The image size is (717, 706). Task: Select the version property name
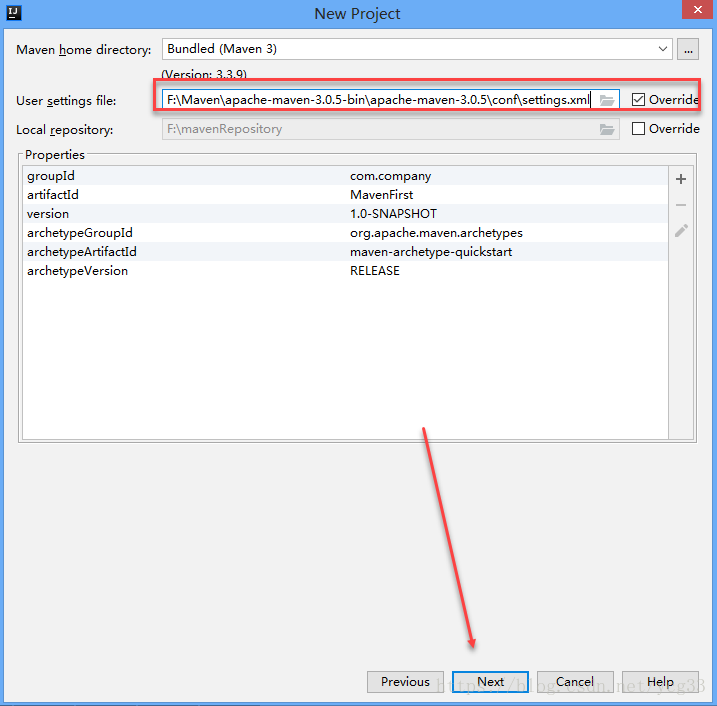coord(48,214)
